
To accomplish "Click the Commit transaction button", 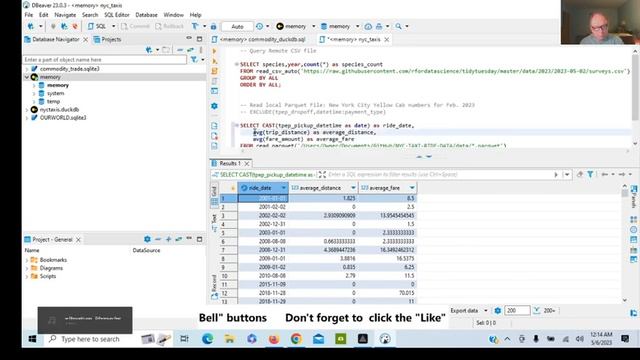I will (x=136, y=26).
